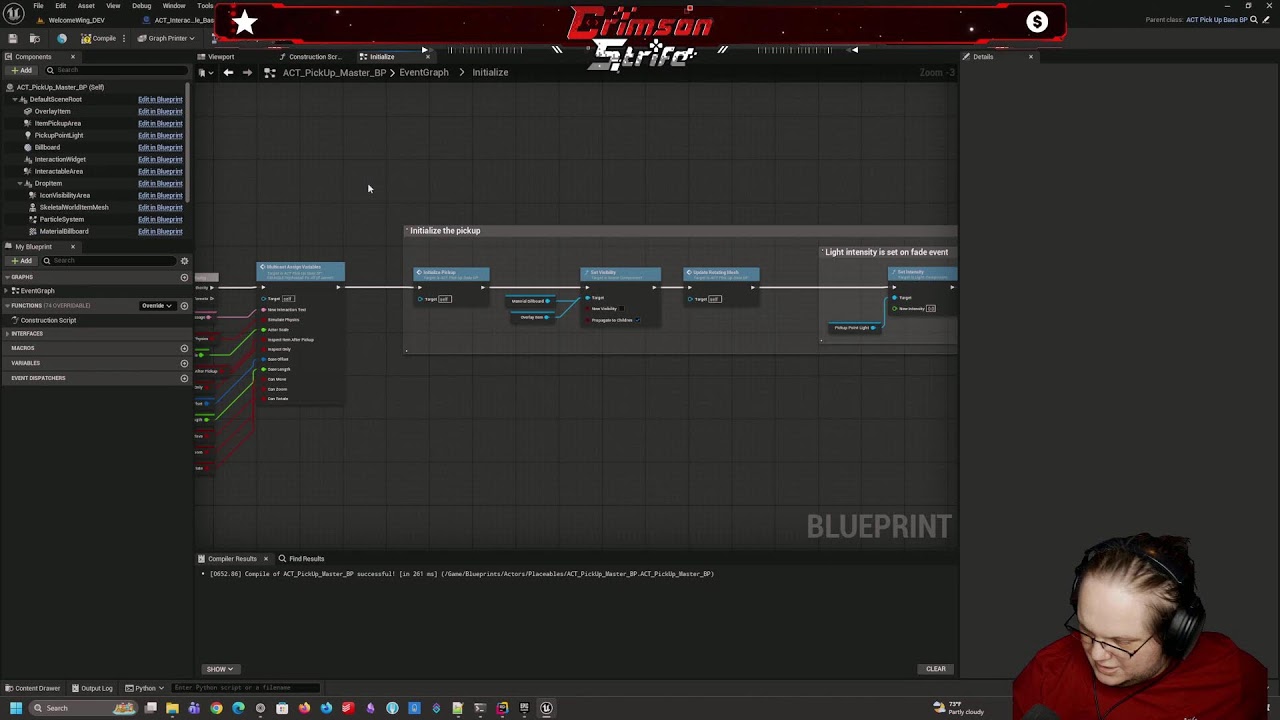
Task: Click the Unreal Engine taskbar icon
Action: 546,708
